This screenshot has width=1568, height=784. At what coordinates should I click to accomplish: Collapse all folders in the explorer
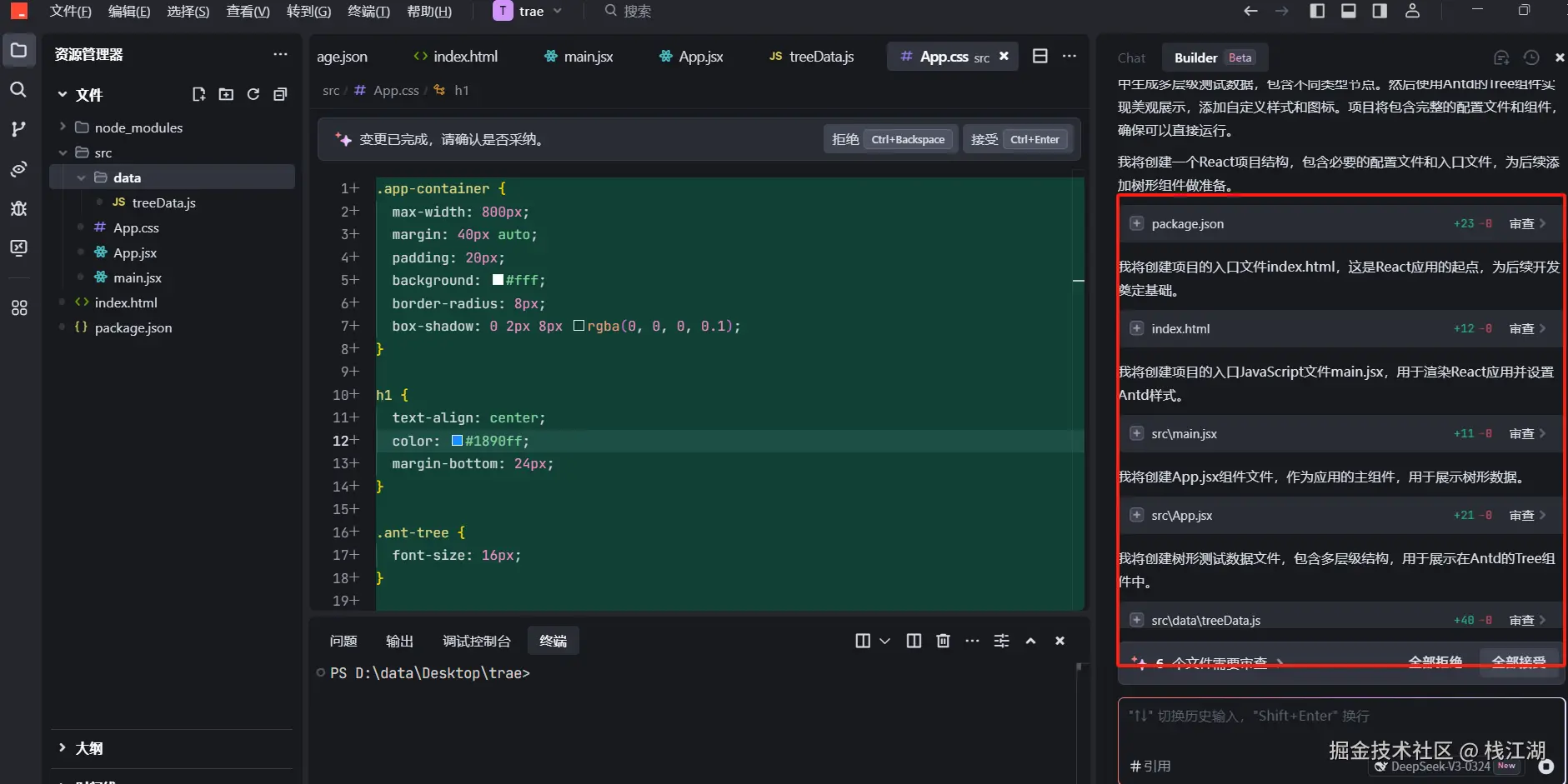280,94
